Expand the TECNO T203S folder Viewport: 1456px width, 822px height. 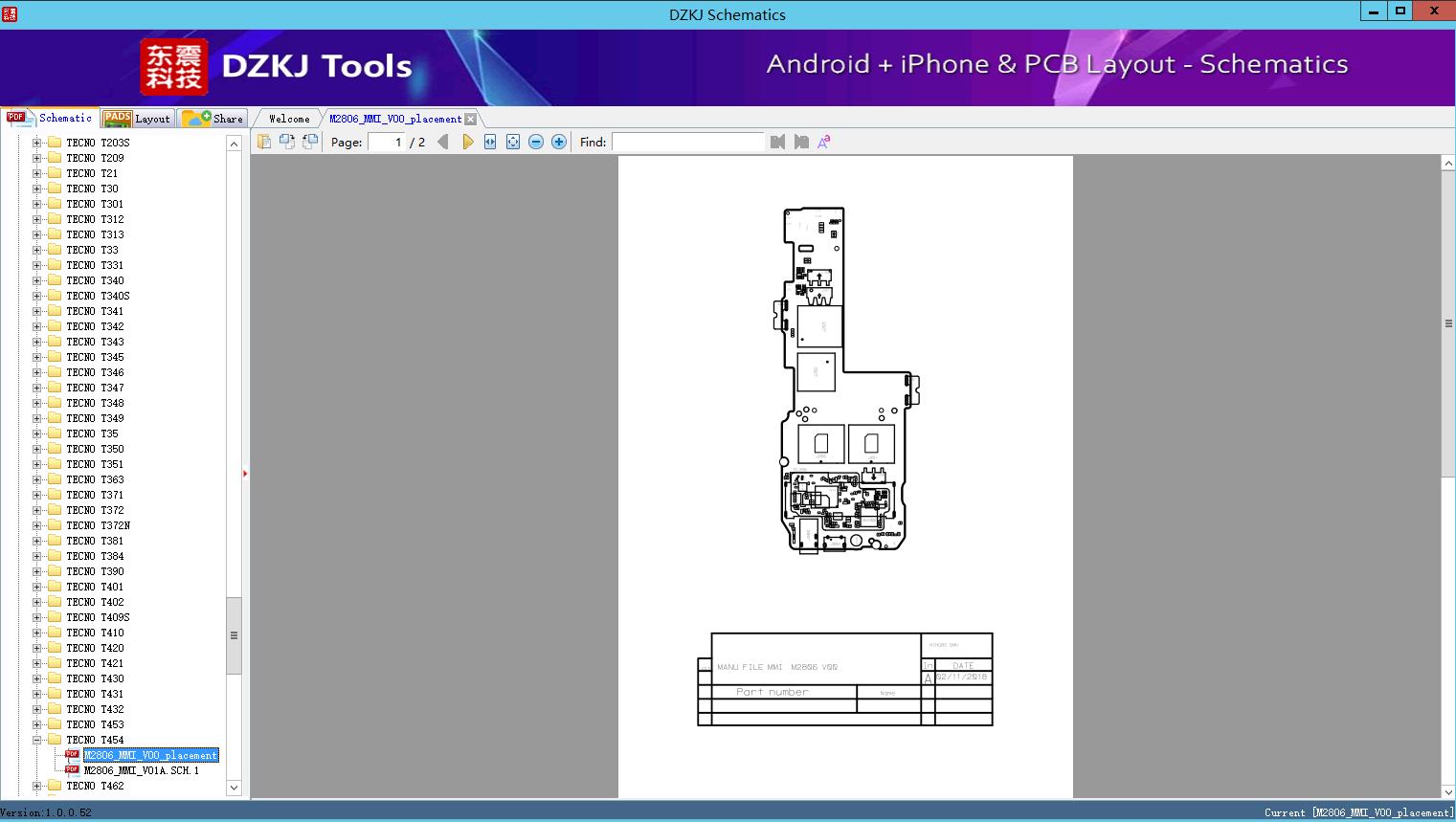coord(36,143)
